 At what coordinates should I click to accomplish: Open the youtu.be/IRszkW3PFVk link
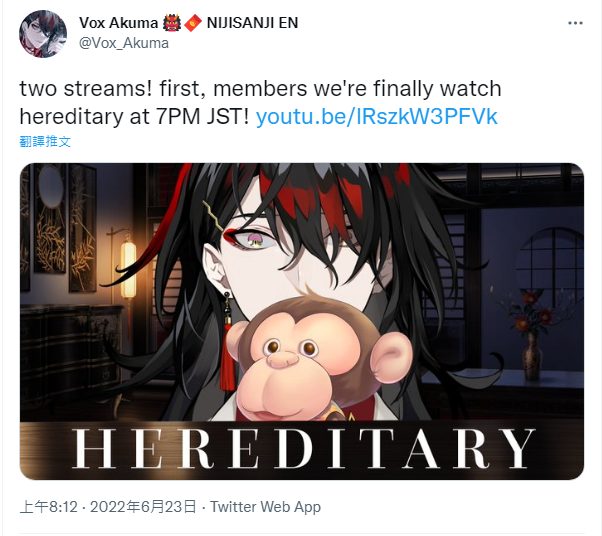377,117
